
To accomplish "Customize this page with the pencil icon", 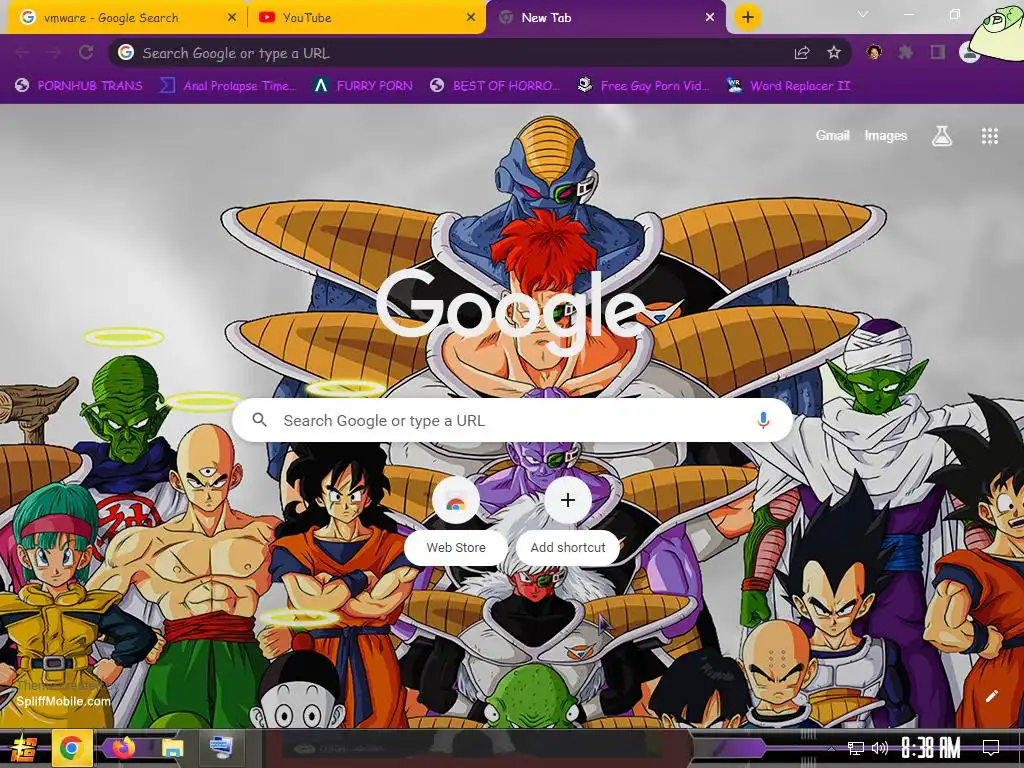I will point(991,696).
